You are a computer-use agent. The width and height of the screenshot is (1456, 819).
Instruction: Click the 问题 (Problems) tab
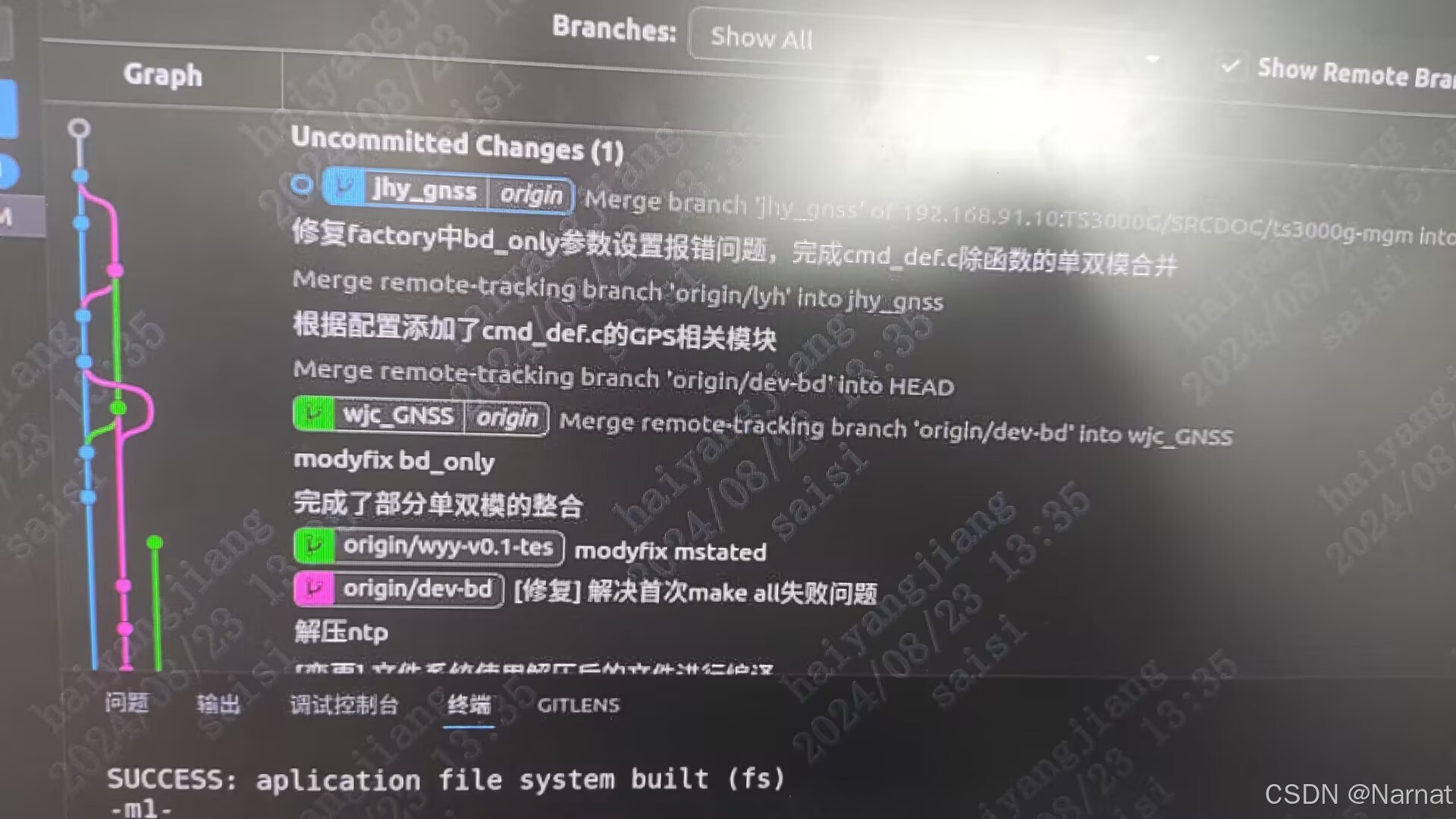pos(126,702)
